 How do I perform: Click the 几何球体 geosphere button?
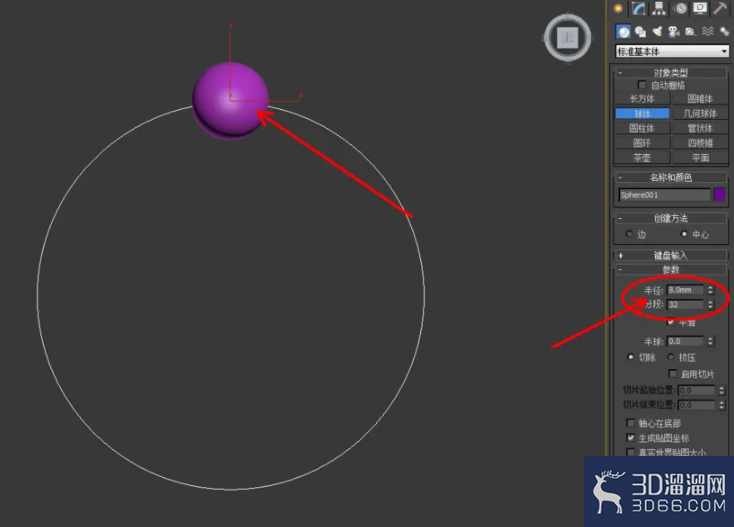tap(700, 114)
